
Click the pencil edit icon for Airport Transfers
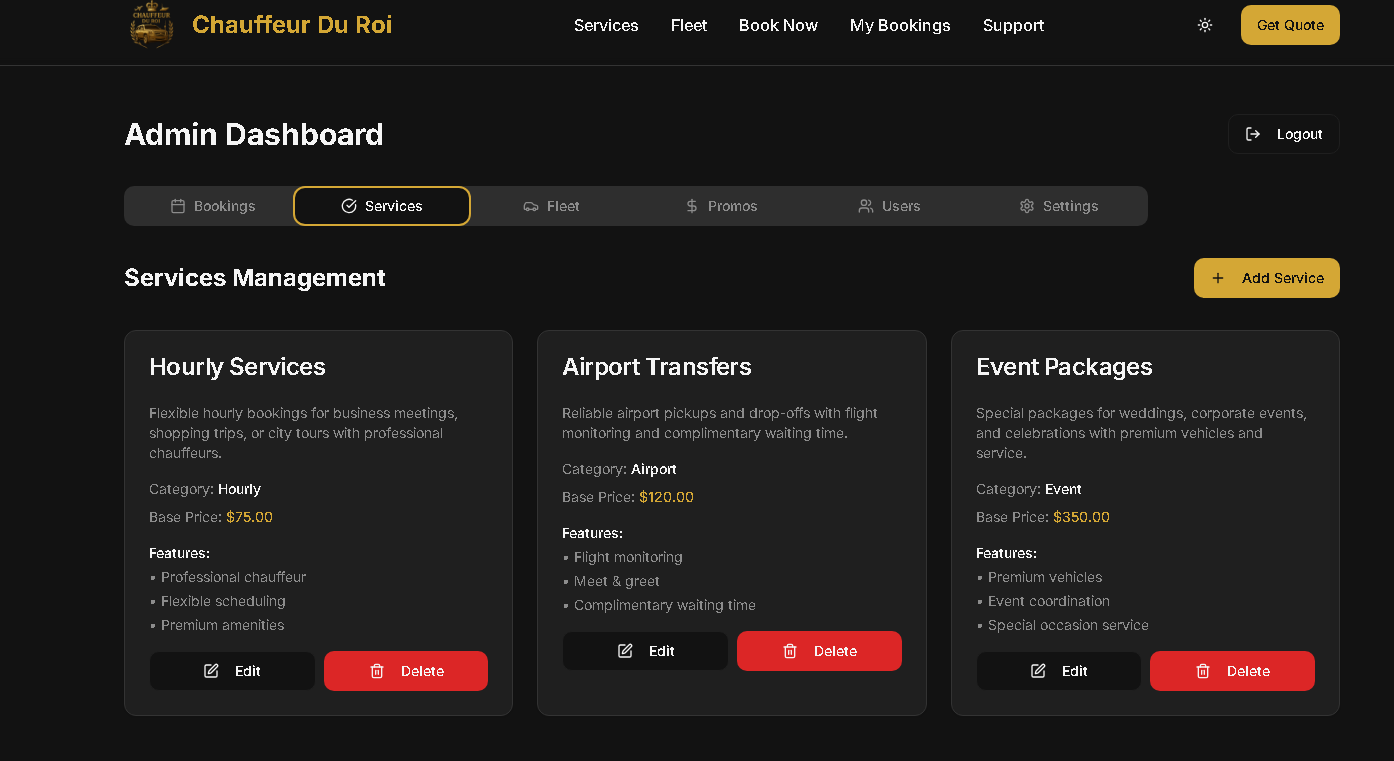[x=625, y=651]
